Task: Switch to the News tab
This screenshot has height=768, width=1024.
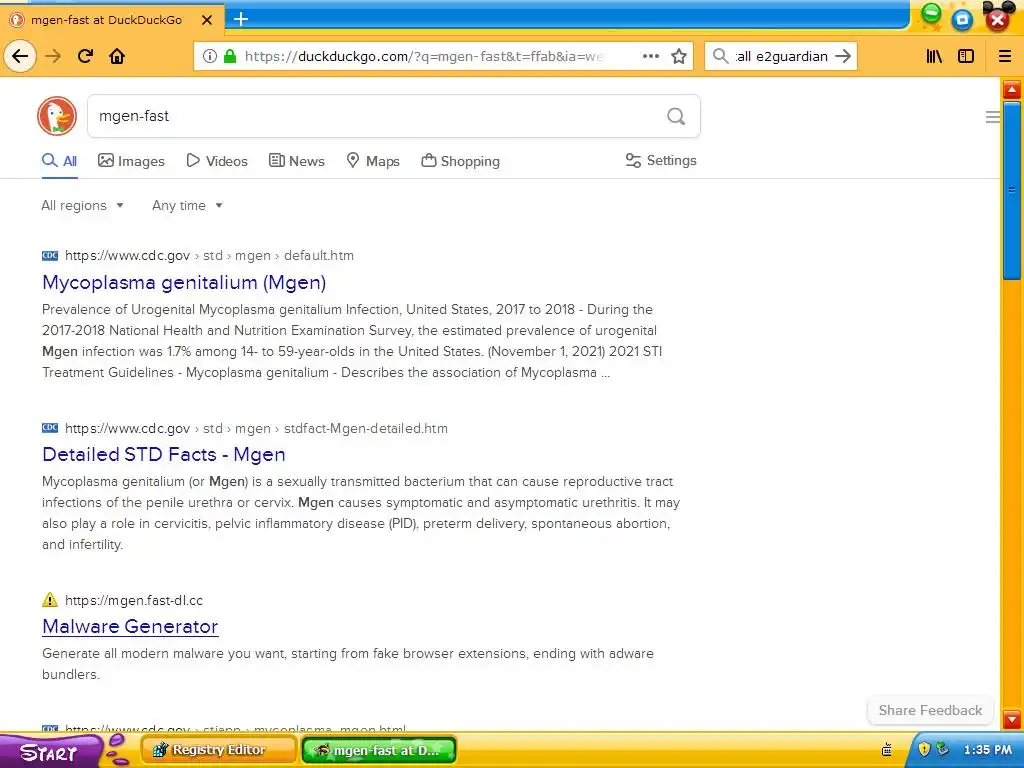Action: (296, 161)
